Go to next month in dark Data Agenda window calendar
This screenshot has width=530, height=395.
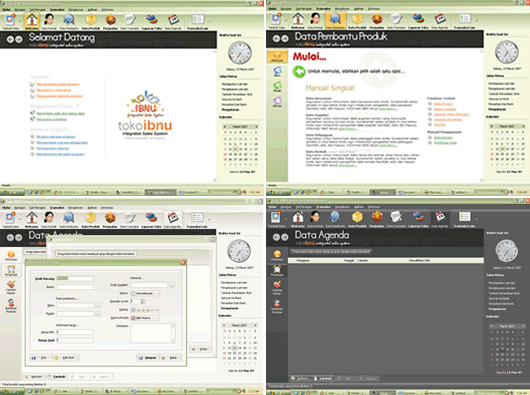pyautogui.click(x=523, y=326)
